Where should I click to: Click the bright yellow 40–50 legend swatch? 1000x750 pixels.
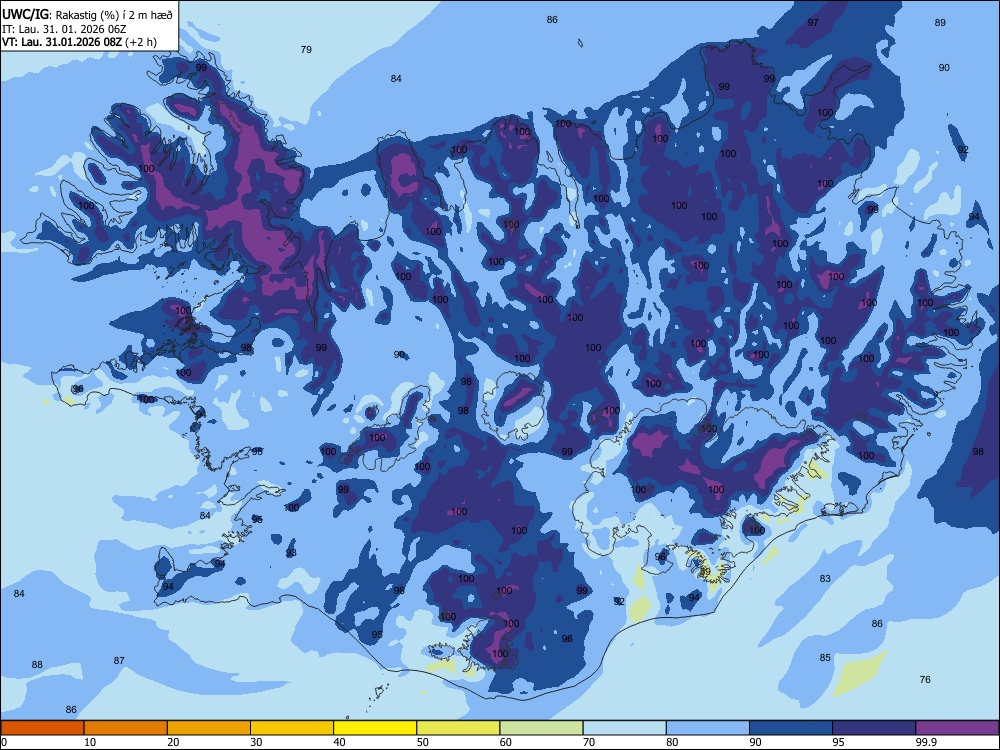(x=375, y=728)
